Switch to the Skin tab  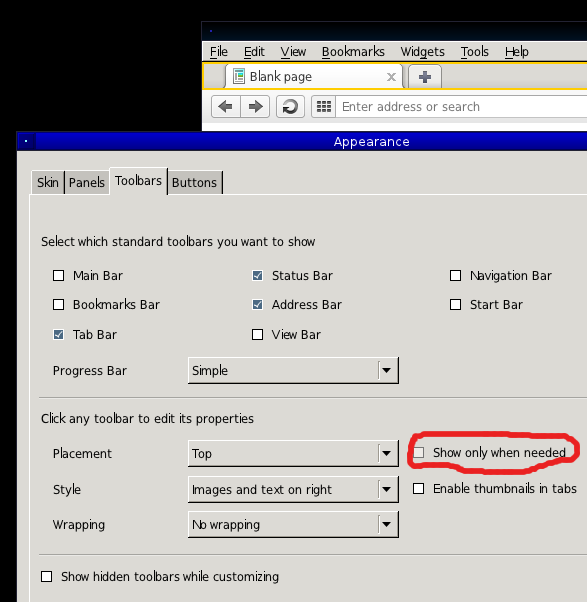[48, 182]
